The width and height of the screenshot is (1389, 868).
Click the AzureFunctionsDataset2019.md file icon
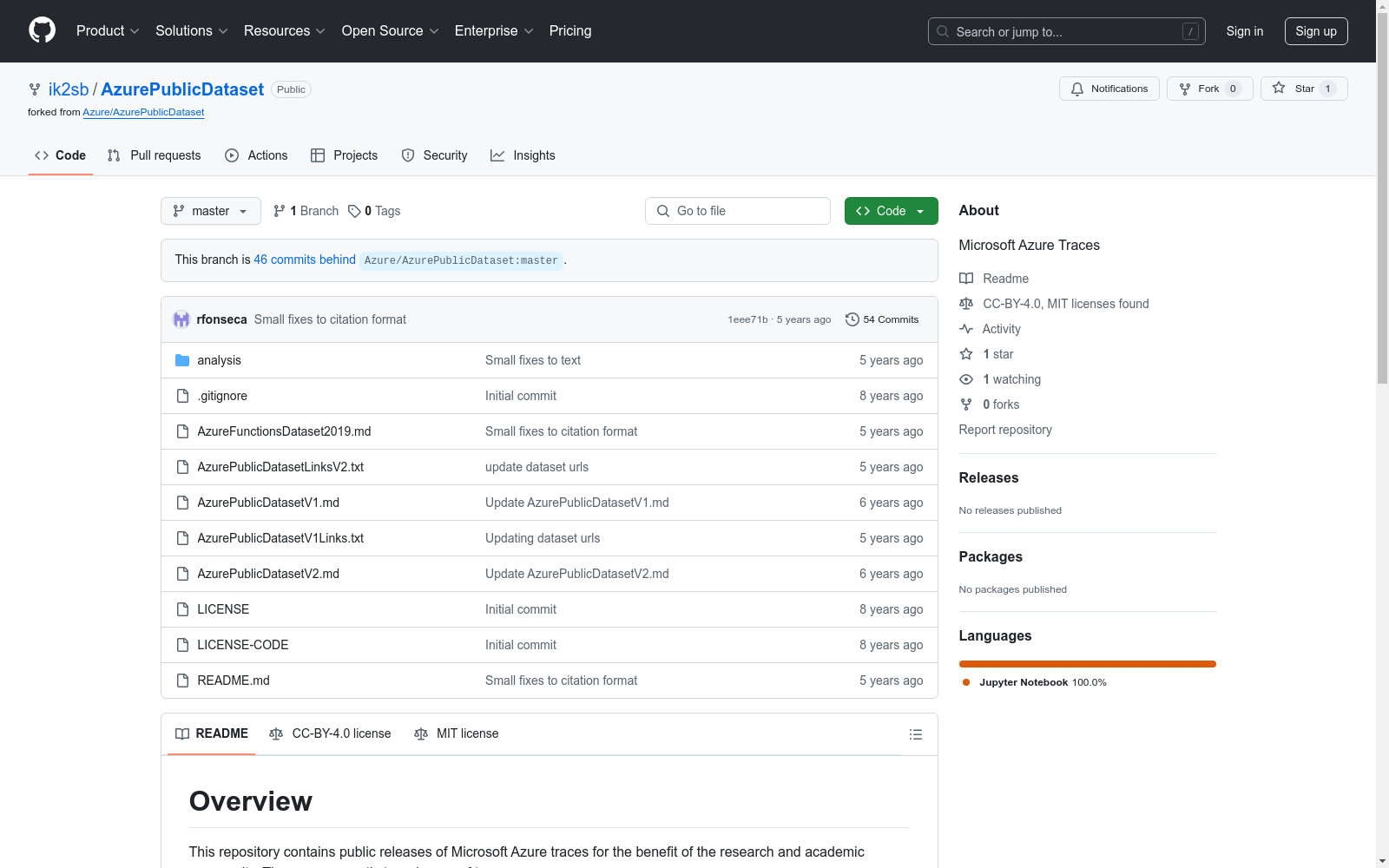tap(182, 431)
